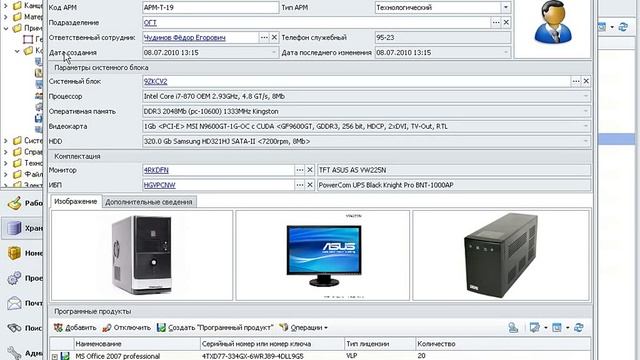640x360 pixels.
Task: Open the Системный блок browse (…) button
Action: (576, 82)
